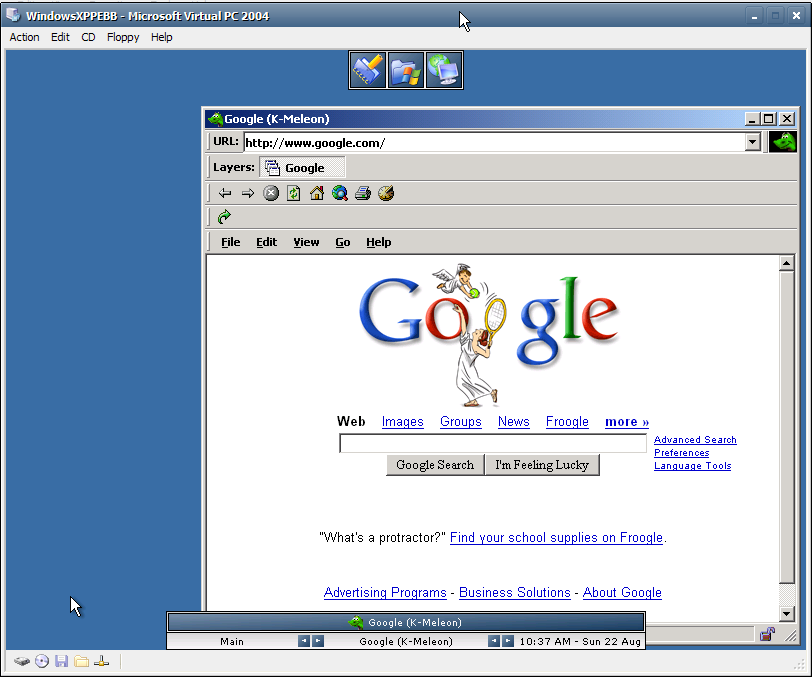Follow the Froogle link above search box
The height and width of the screenshot is (677, 812).
(x=568, y=422)
